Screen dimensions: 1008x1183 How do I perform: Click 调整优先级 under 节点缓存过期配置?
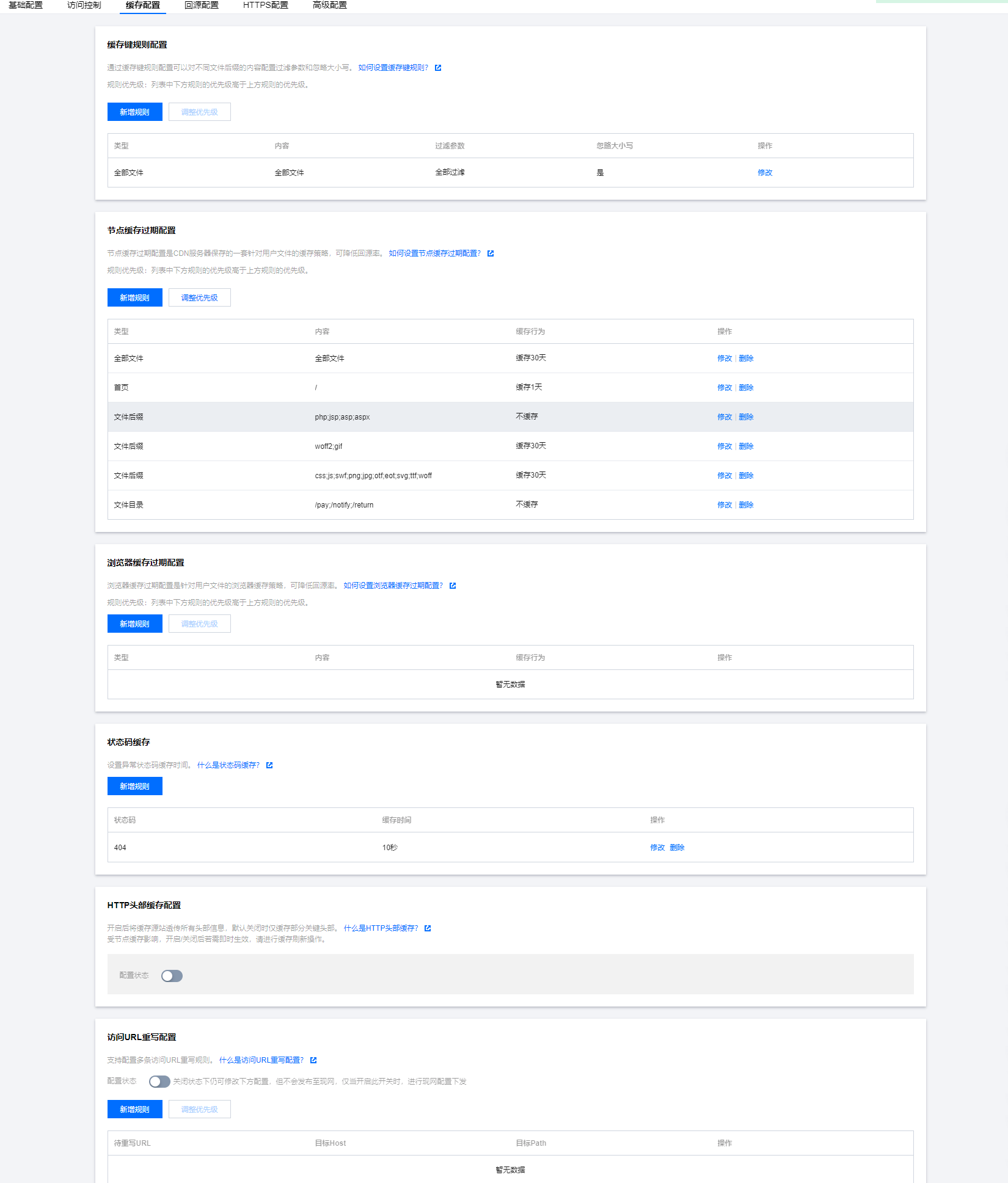[x=200, y=297]
